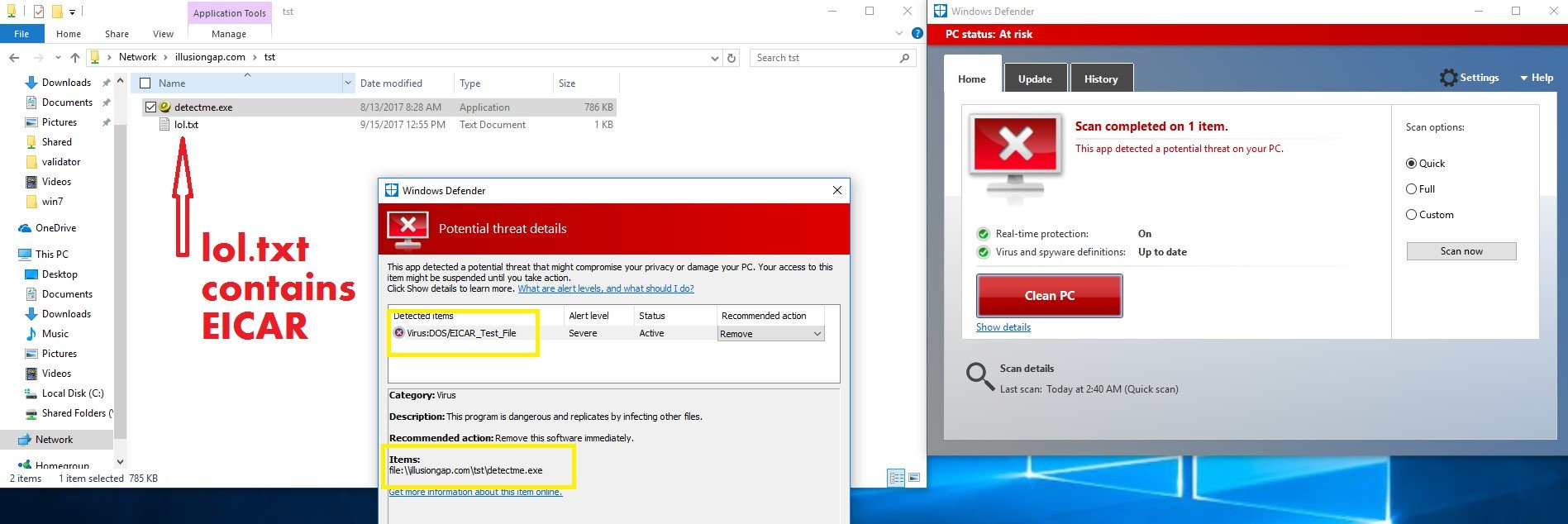Sort files by Size column header
Image resolution: width=1568 pixels, height=524 pixels.
click(585, 83)
